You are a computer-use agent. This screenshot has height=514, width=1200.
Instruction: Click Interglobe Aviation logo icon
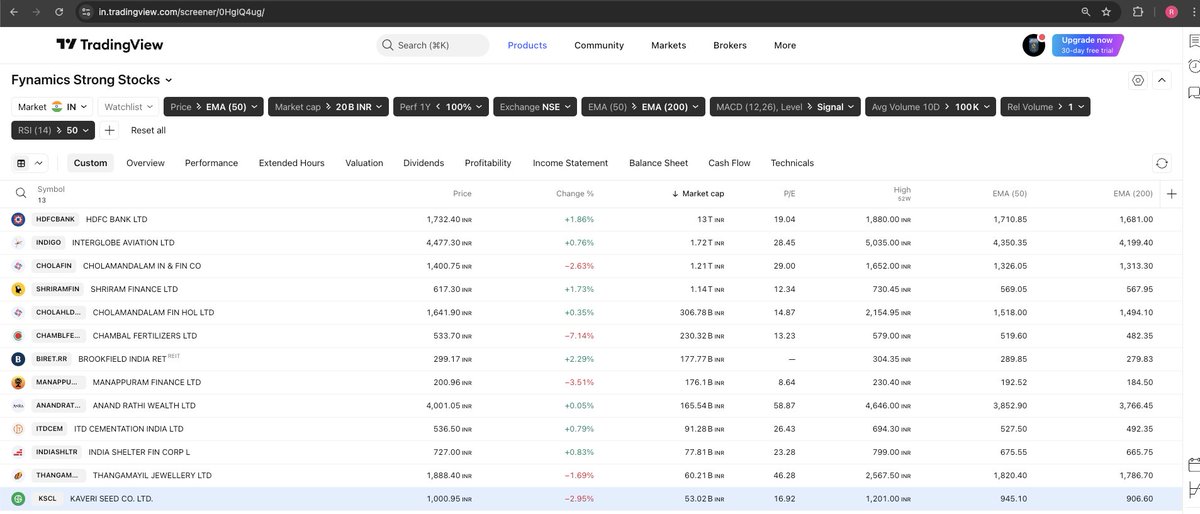pos(18,242)
